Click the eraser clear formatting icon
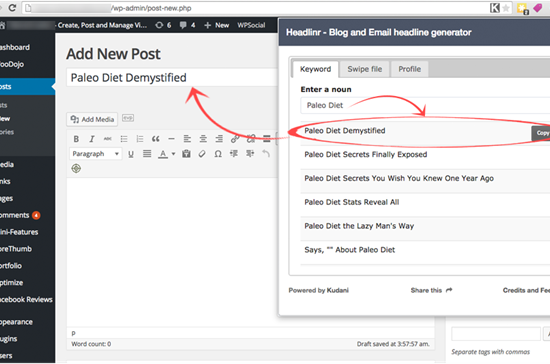This screenshot has height=364, width=550. click(202, 154)
